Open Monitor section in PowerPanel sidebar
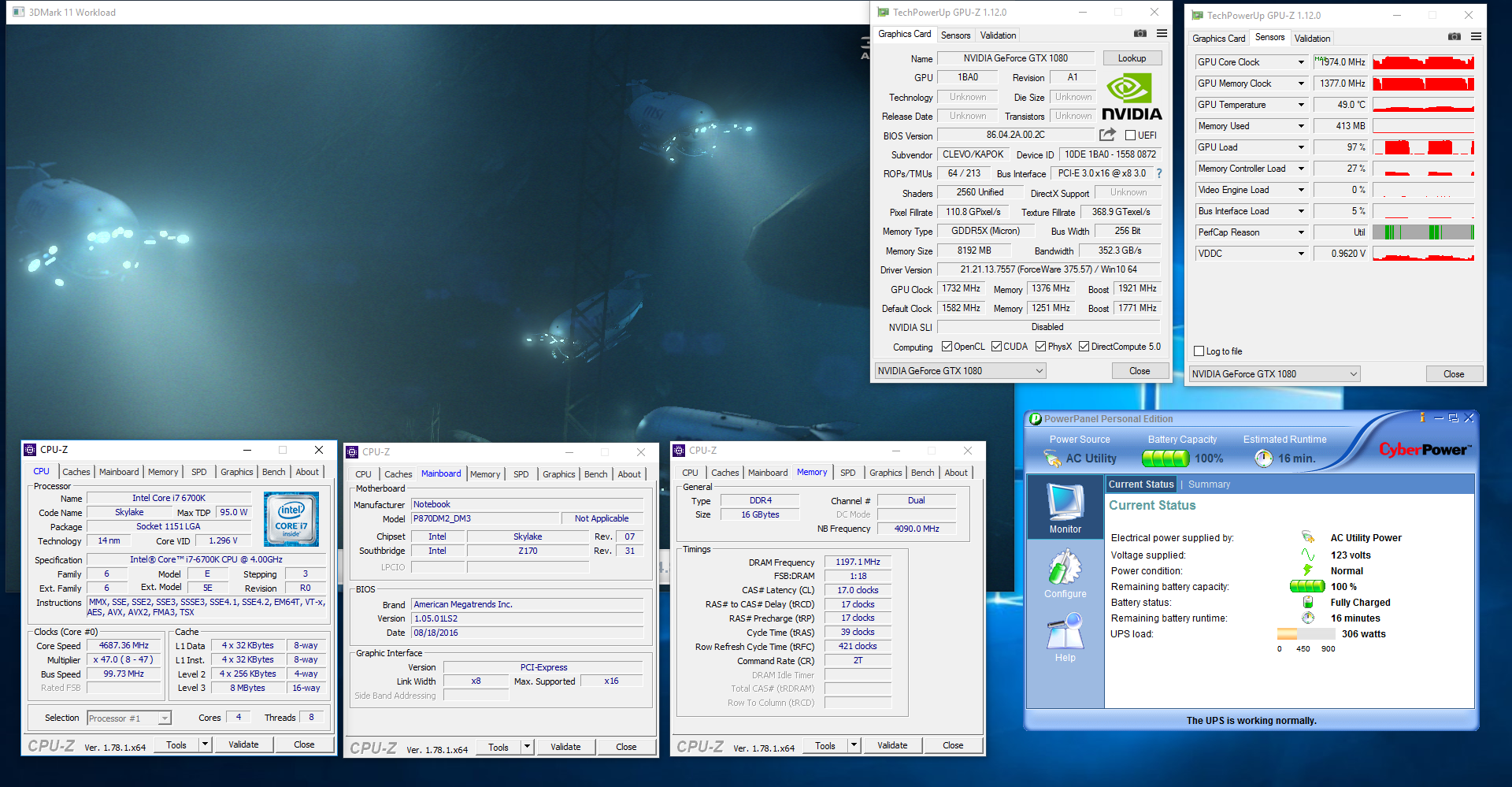Screen dimensions: 1512x787 coord(1065,508)
